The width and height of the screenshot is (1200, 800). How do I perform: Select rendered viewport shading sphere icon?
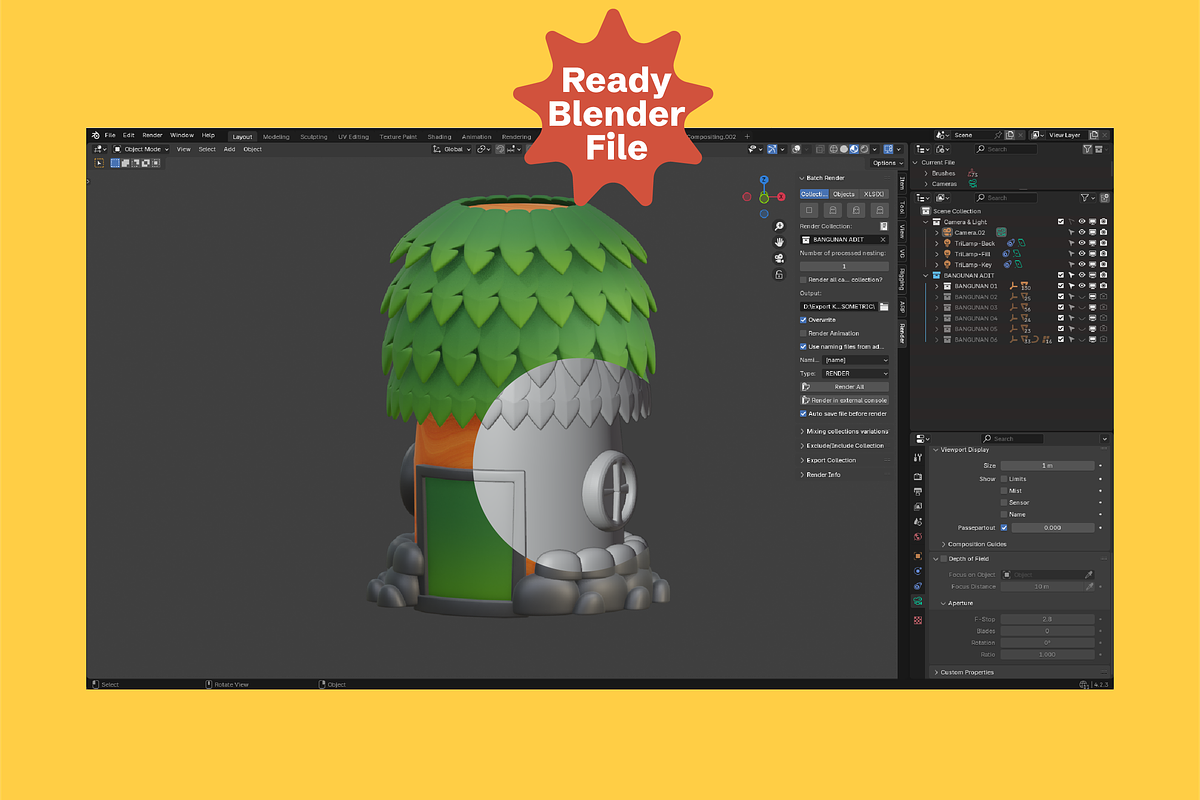click(864, 149)
